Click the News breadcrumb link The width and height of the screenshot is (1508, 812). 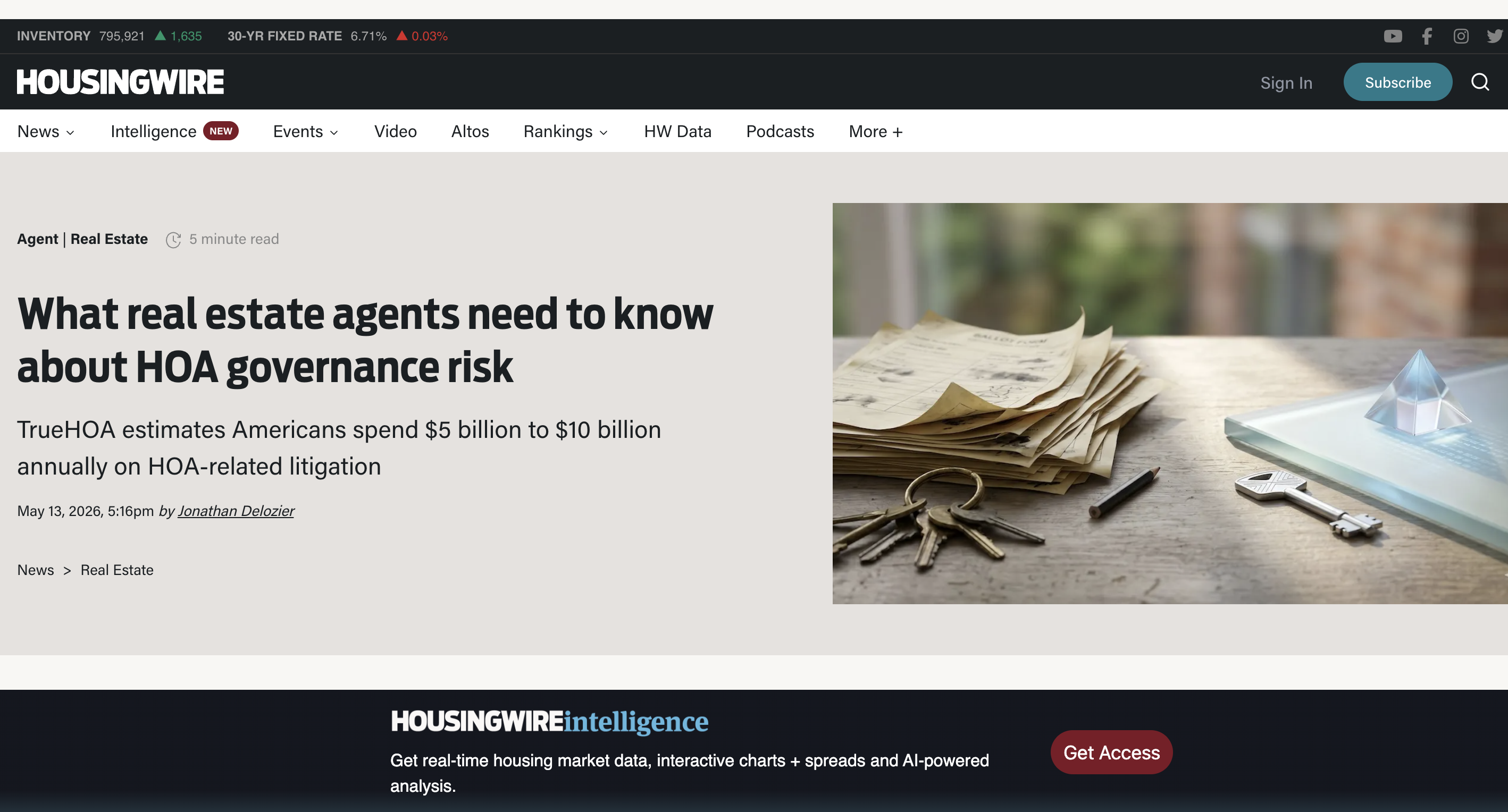coord(35,570)
